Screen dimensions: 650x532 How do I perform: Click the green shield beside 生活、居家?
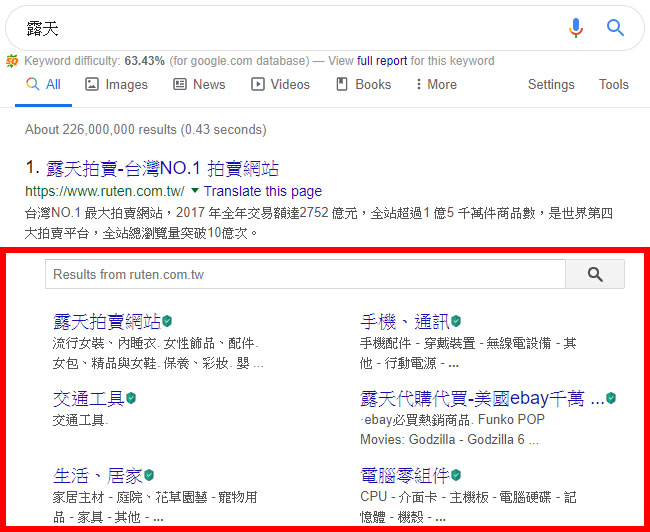click(x=149, y=475)
